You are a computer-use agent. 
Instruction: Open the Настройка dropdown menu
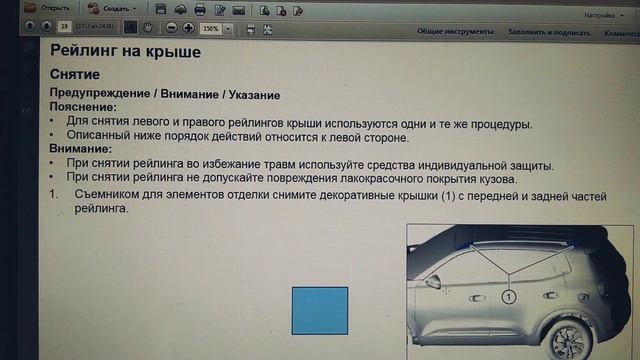[x=604, y=16]
